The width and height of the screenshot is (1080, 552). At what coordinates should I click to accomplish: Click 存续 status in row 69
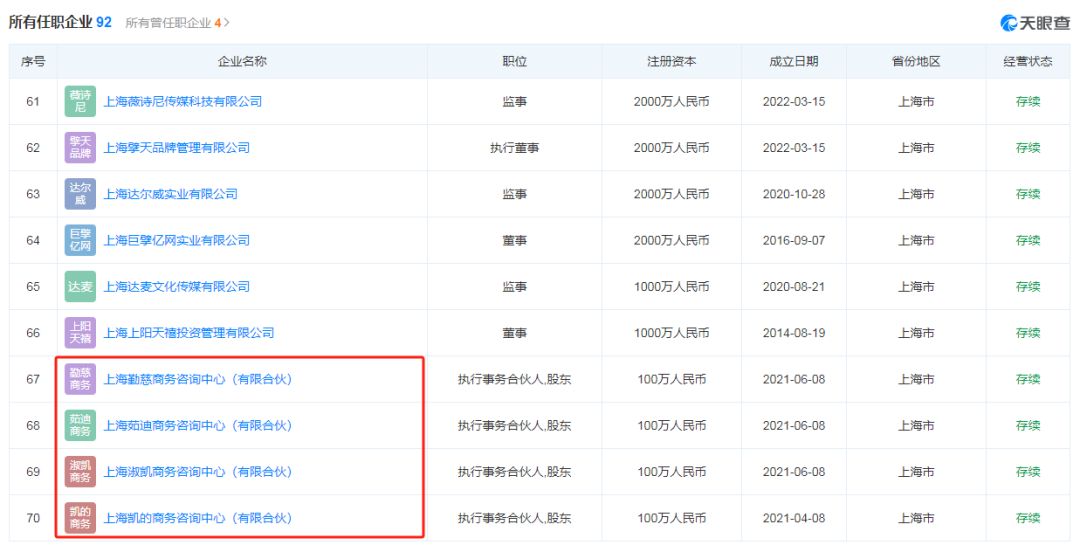point(1028,471)
